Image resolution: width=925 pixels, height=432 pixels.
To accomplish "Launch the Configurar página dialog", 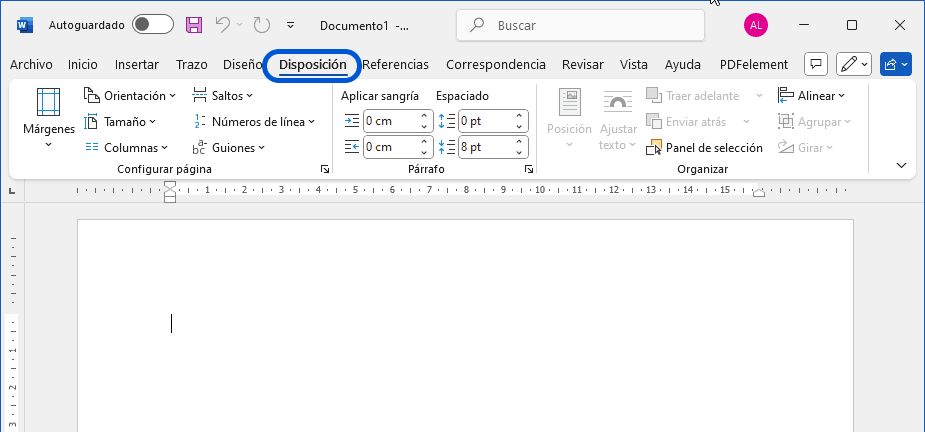I will 325,169.
